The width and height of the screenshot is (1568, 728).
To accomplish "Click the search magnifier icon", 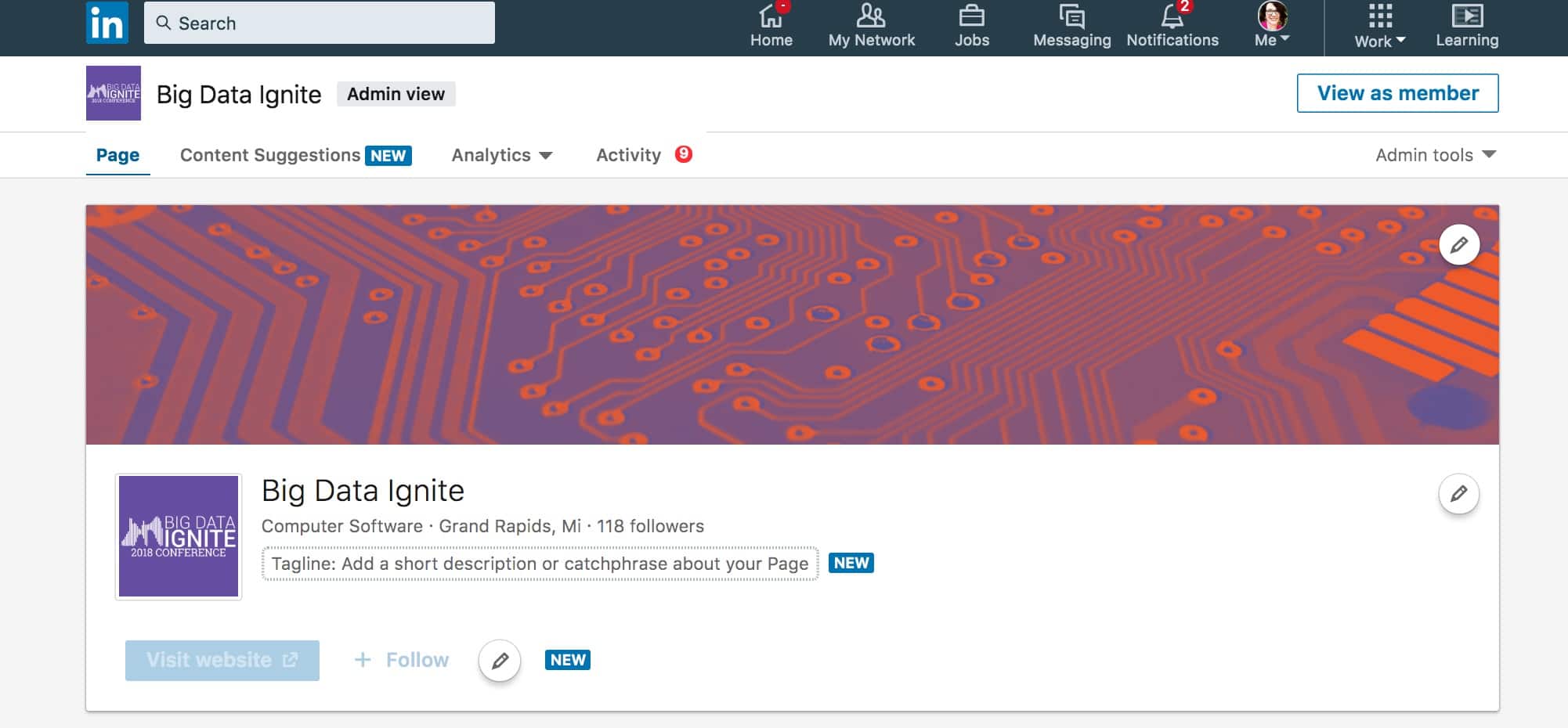I will (164, 23).
